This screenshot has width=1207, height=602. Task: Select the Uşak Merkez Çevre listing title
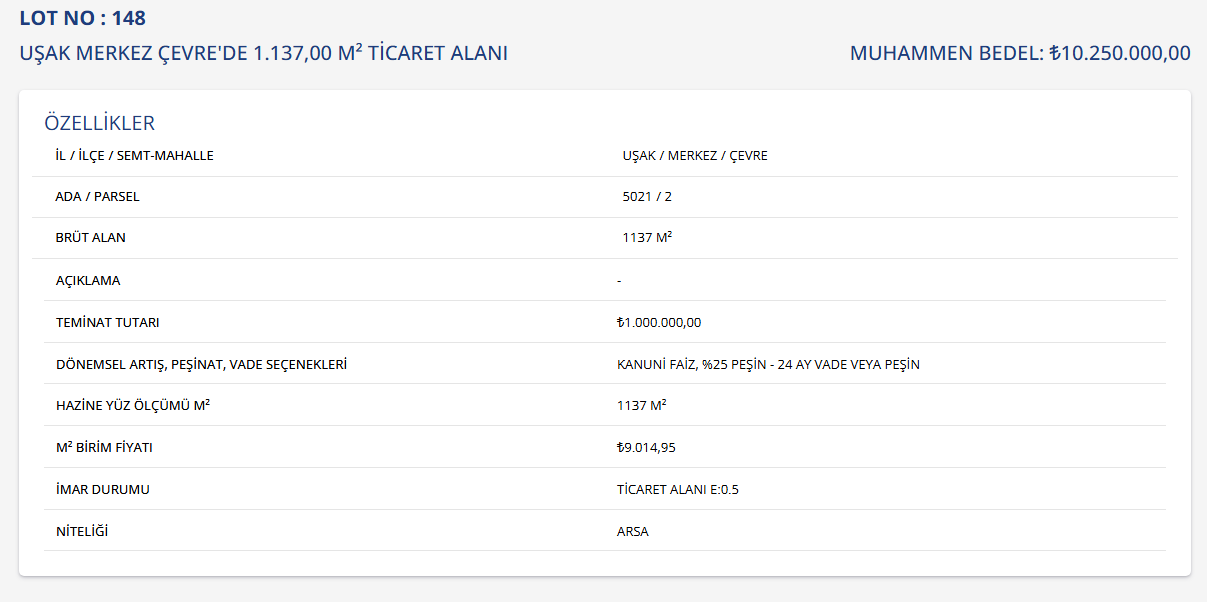(x=264, y=53)
